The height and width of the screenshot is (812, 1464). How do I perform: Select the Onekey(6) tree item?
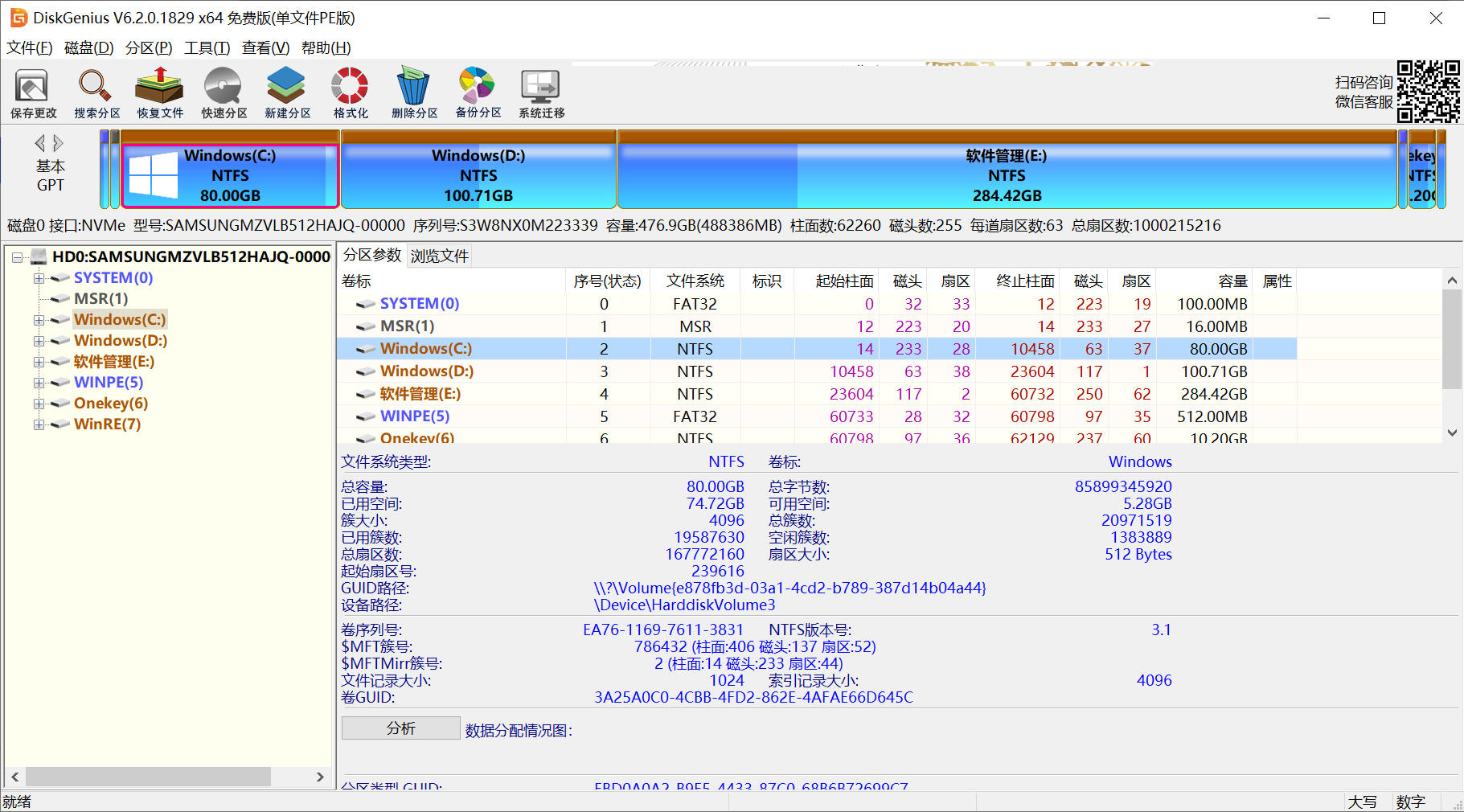[x=111, y=404]
